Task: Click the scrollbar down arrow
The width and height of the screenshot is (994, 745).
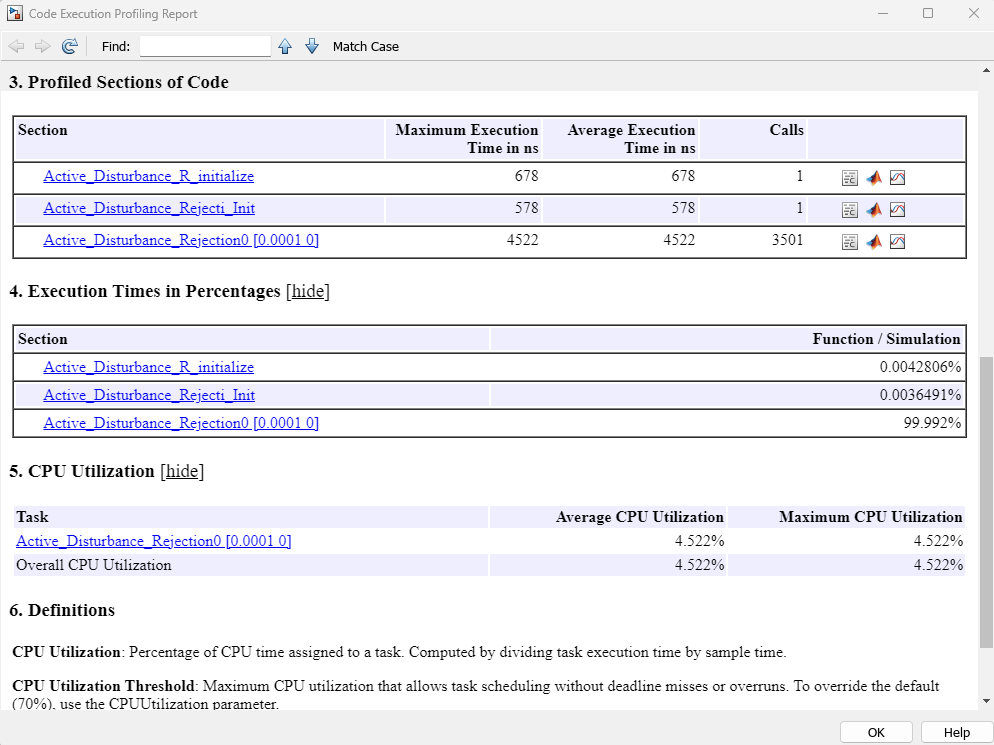Action: click(986, 701)
